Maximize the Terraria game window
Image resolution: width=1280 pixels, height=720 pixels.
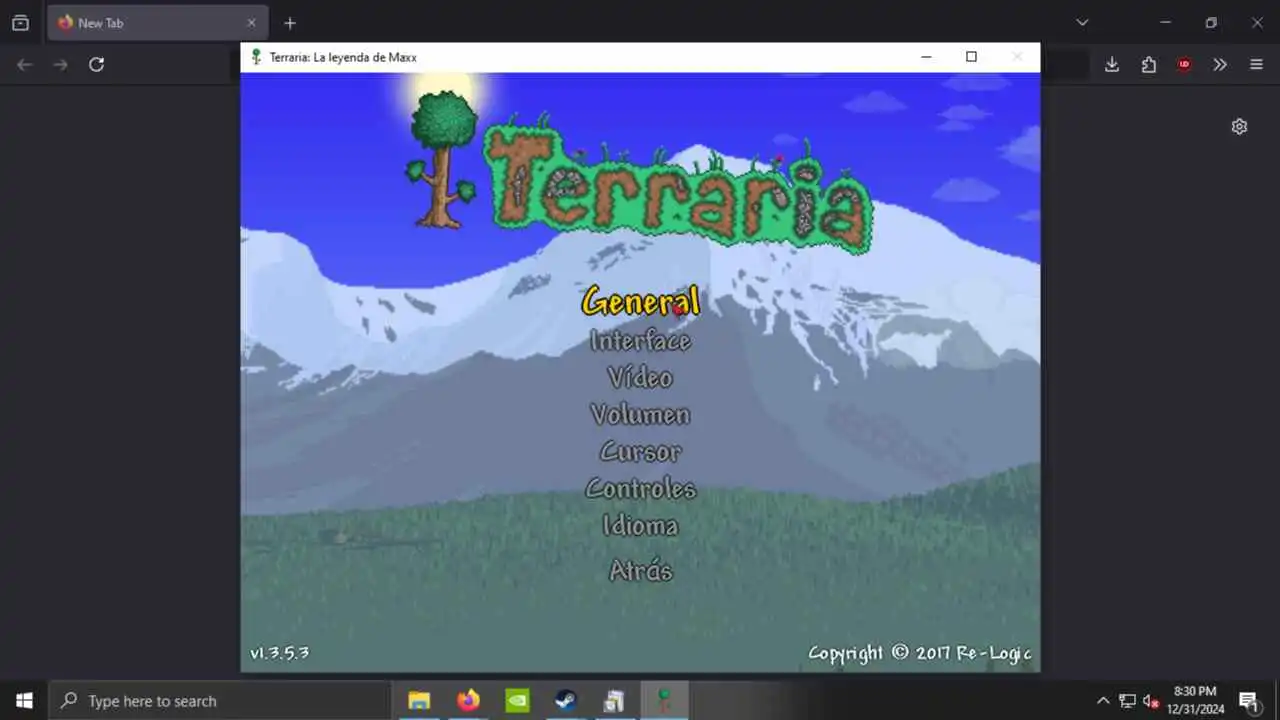971,57
